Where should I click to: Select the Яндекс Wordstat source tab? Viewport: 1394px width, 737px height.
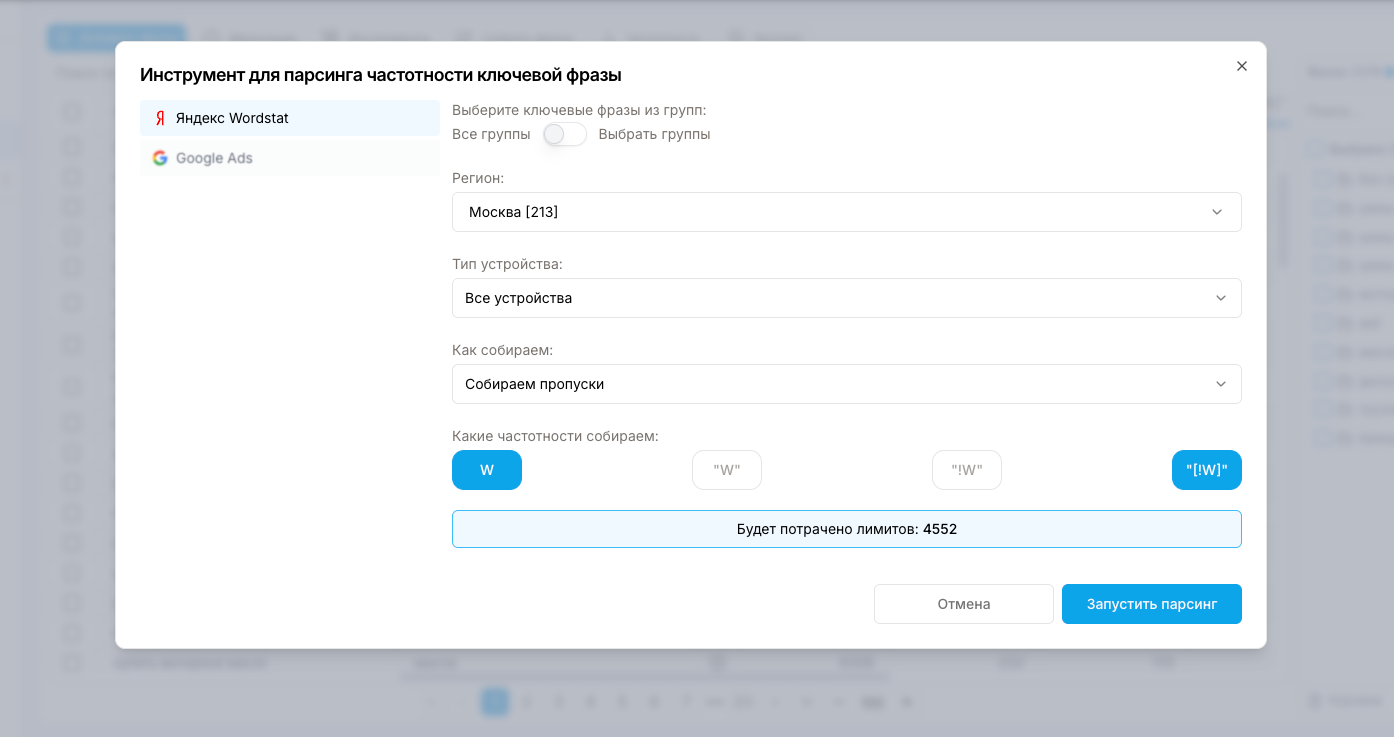289,117
